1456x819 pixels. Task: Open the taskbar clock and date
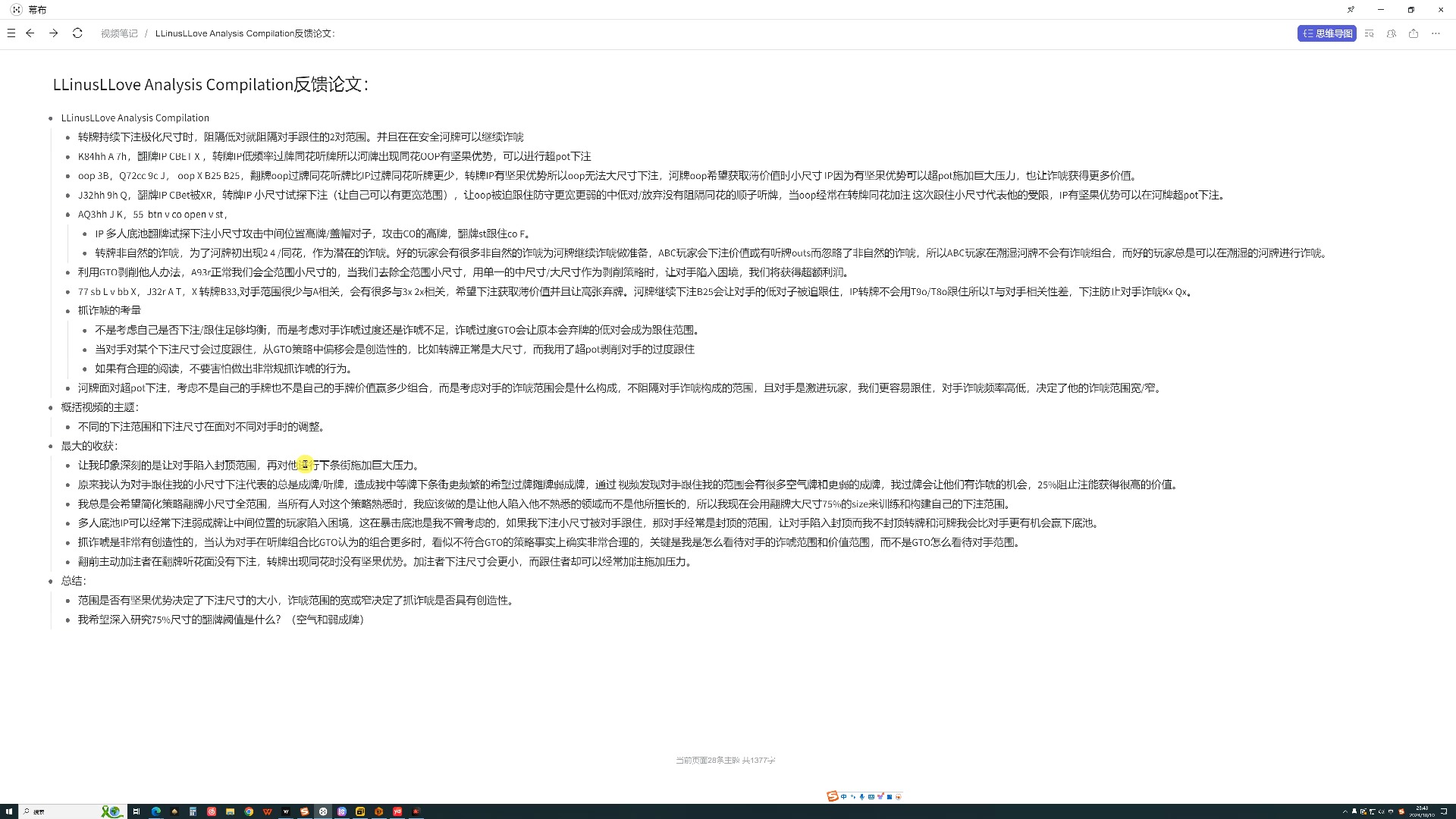click(1422, 811)
